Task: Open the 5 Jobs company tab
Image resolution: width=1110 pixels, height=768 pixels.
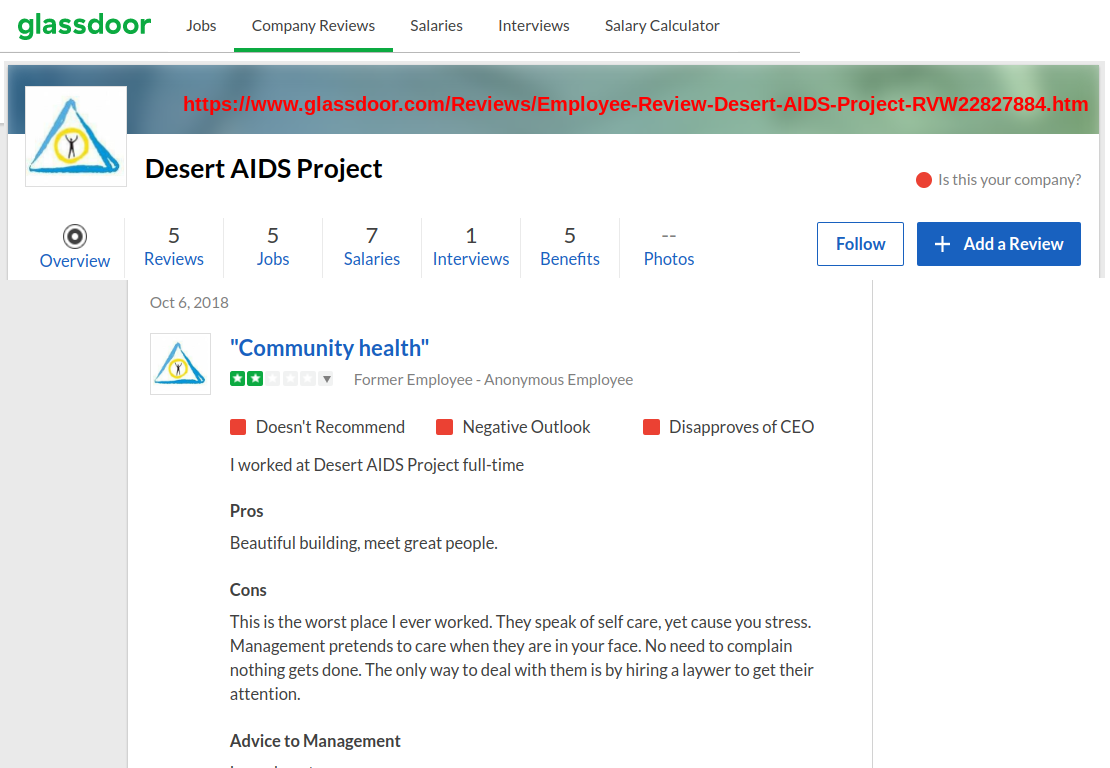Action: click(273, 247)
